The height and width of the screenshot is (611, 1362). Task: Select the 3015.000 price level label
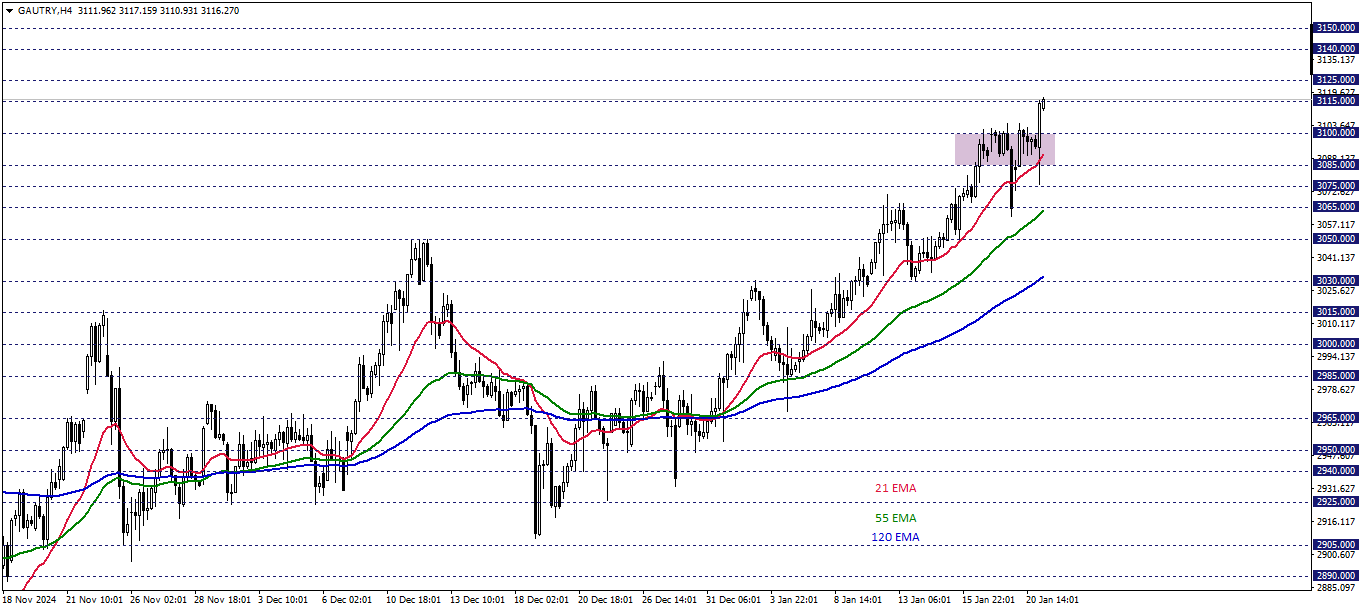click(x=1336, y=312)
